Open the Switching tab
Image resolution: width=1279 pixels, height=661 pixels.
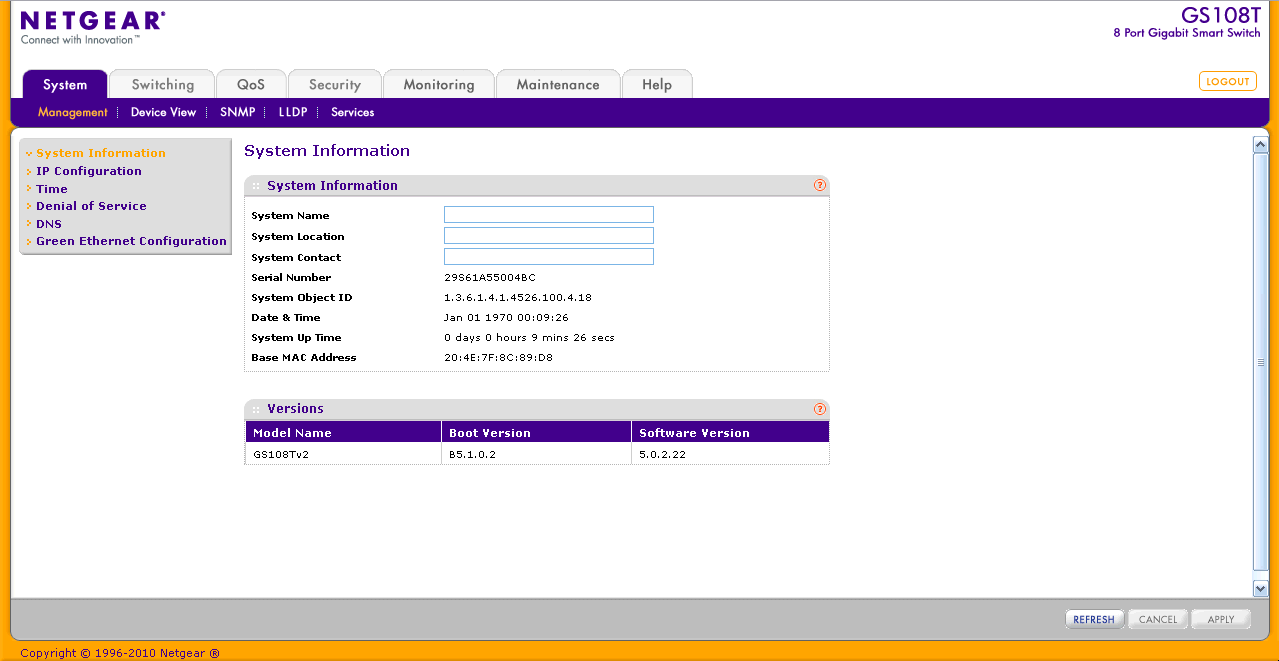tap(162, 85)
